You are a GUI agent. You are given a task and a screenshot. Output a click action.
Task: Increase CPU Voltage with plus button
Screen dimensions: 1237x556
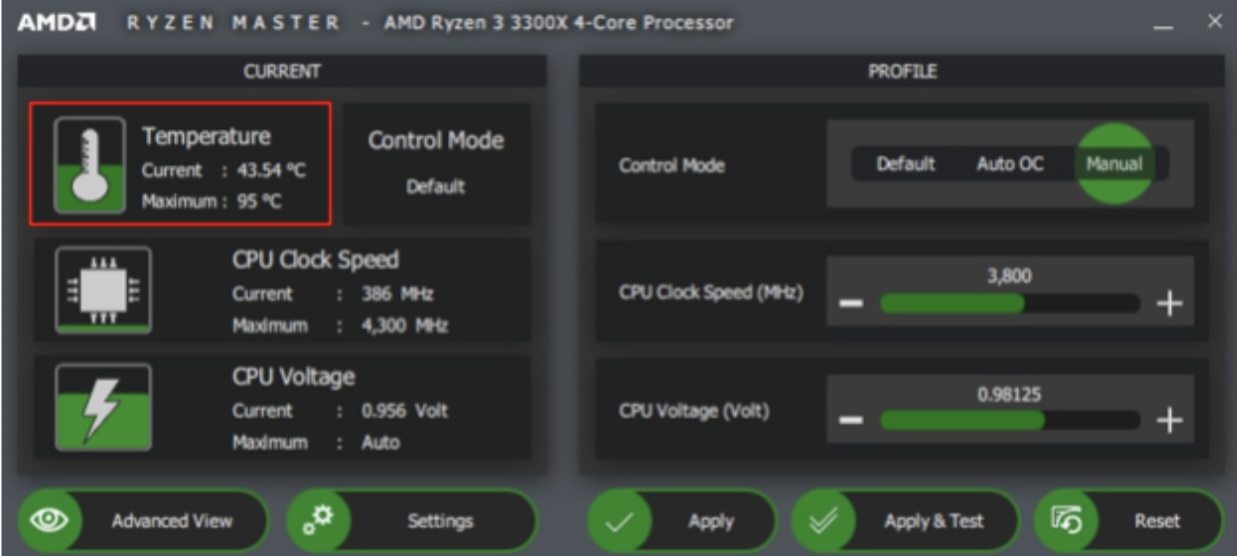click(x=1168, y=421)
